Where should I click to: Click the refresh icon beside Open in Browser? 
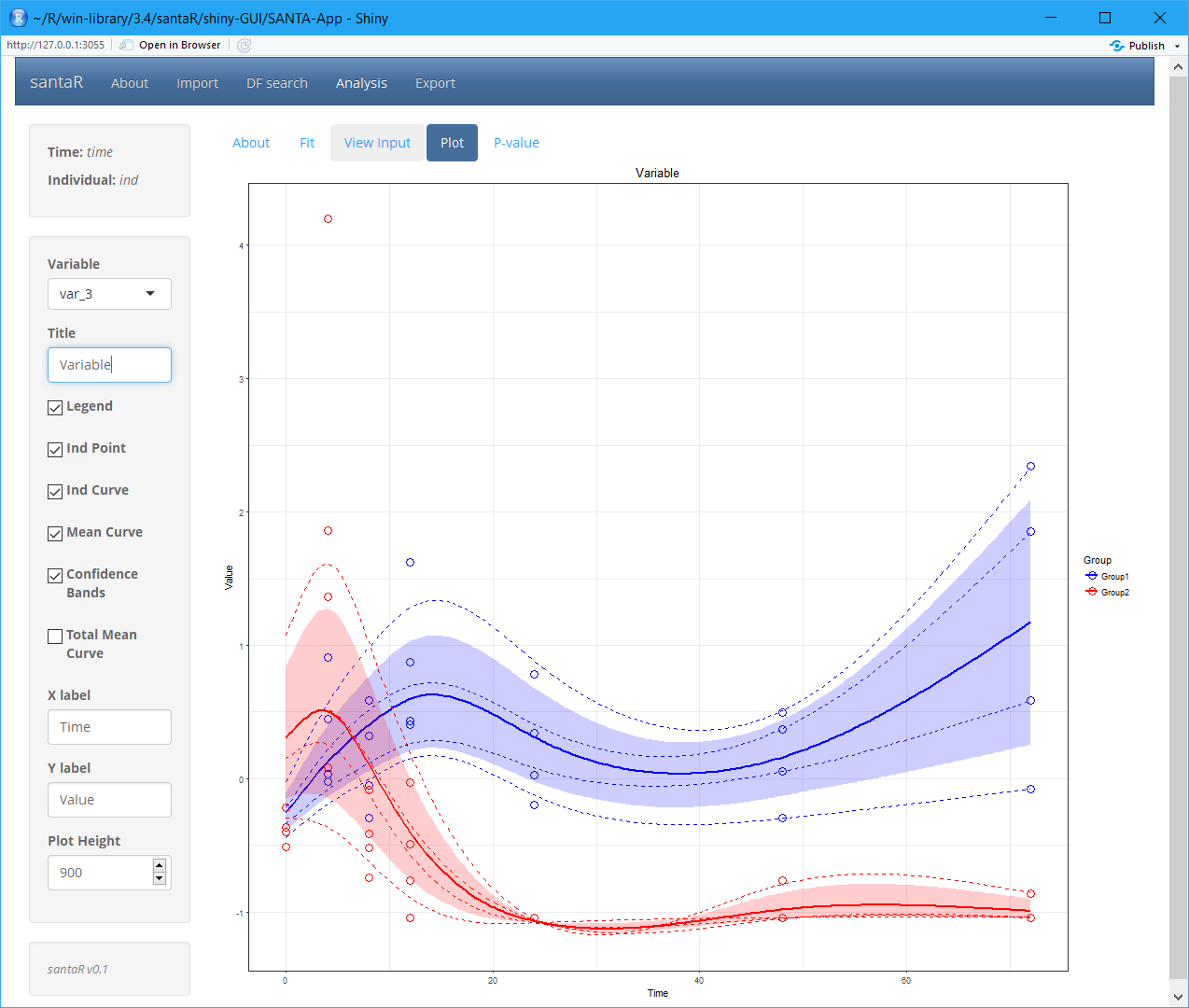245,45
